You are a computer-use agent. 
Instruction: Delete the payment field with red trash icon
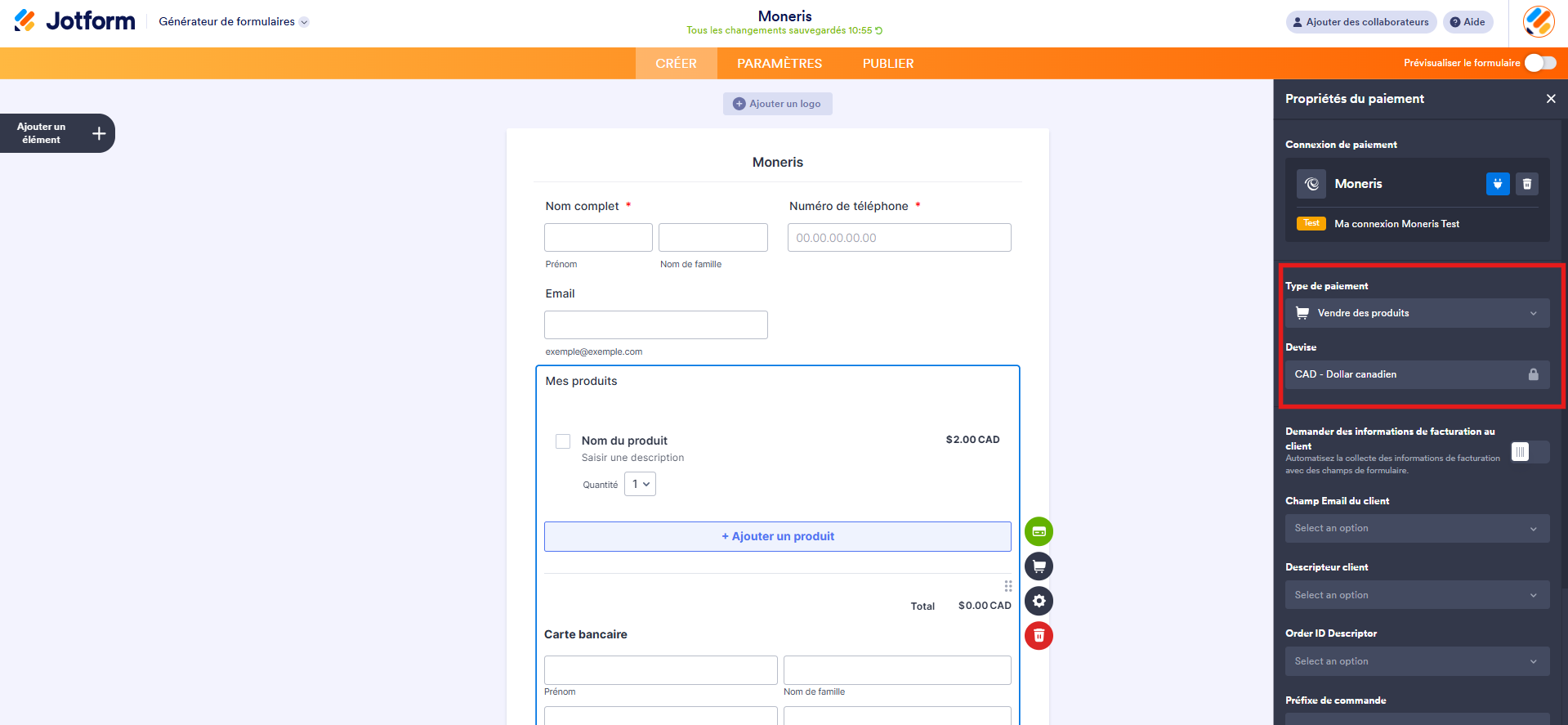(x=1039, y=636)
